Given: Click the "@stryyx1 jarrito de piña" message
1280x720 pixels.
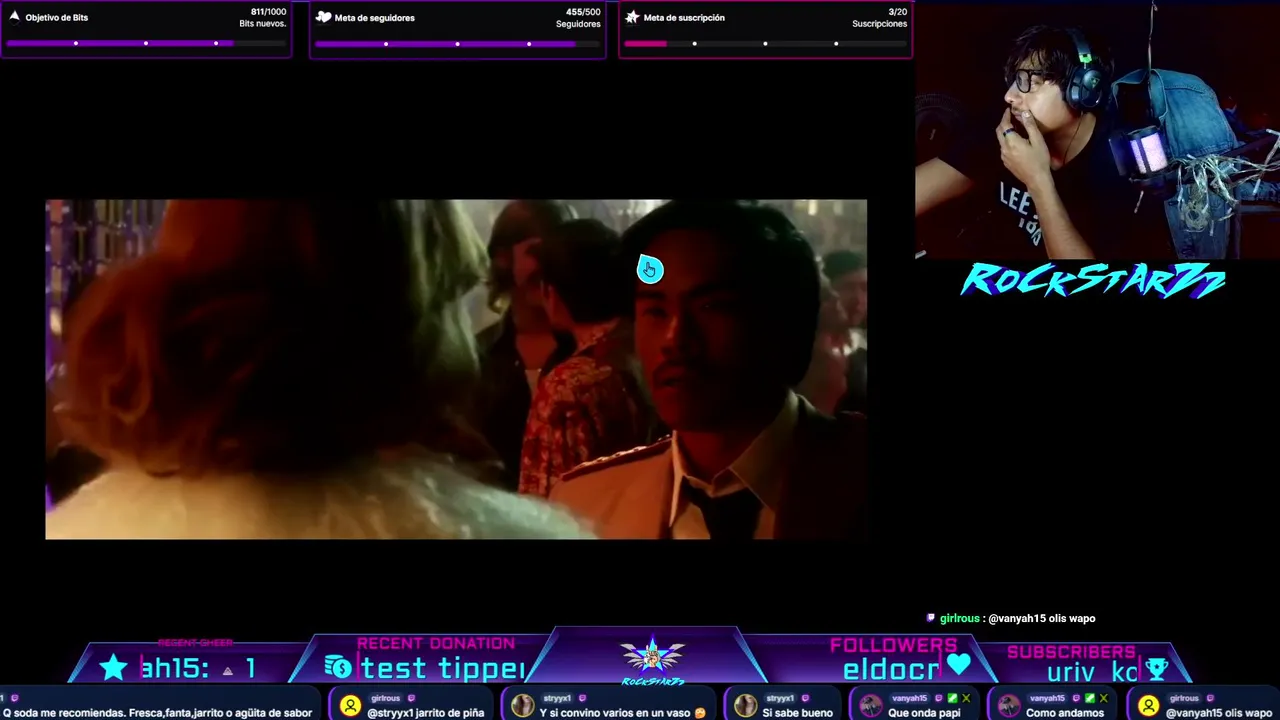Looking at the screenshot, I should pyautogui.click(x=425, y=713).
